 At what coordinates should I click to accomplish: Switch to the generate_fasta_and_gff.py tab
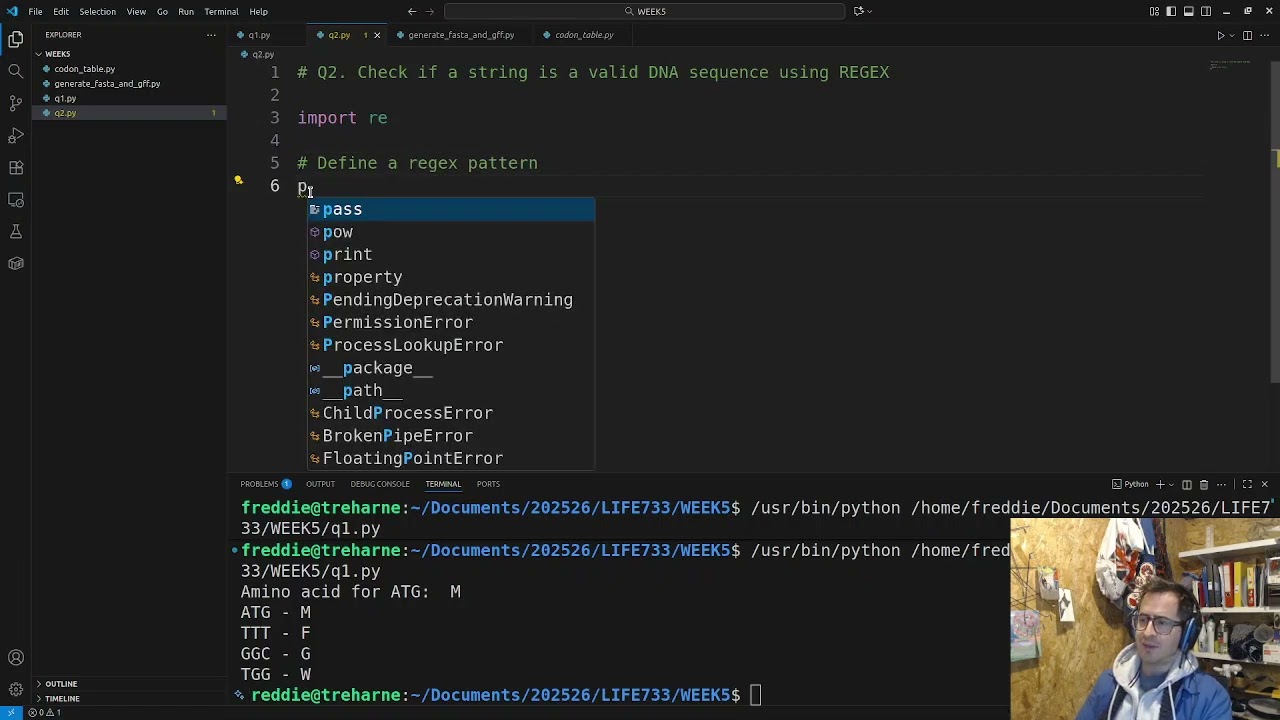point(461,35)
